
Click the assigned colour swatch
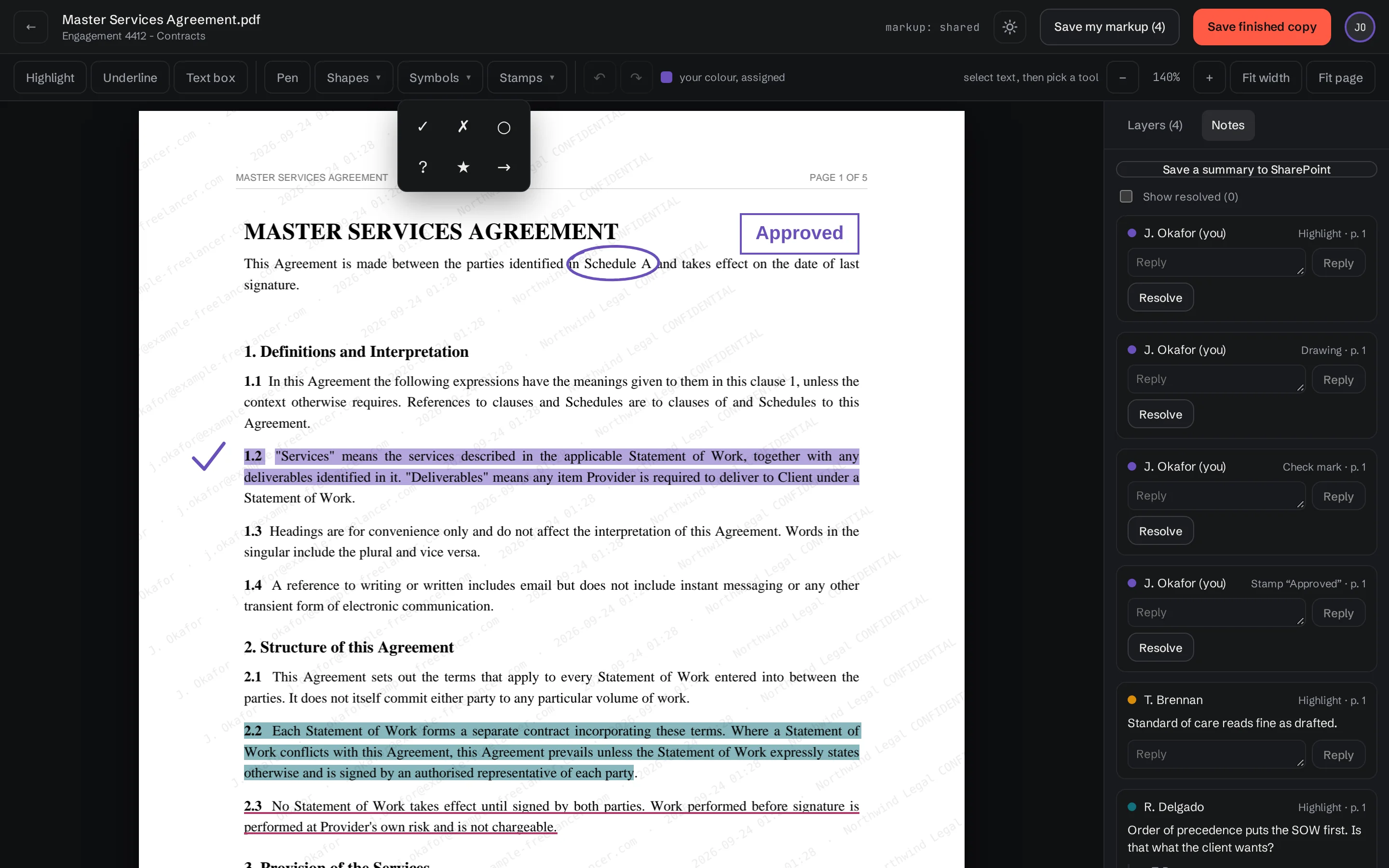pos(667,77)
